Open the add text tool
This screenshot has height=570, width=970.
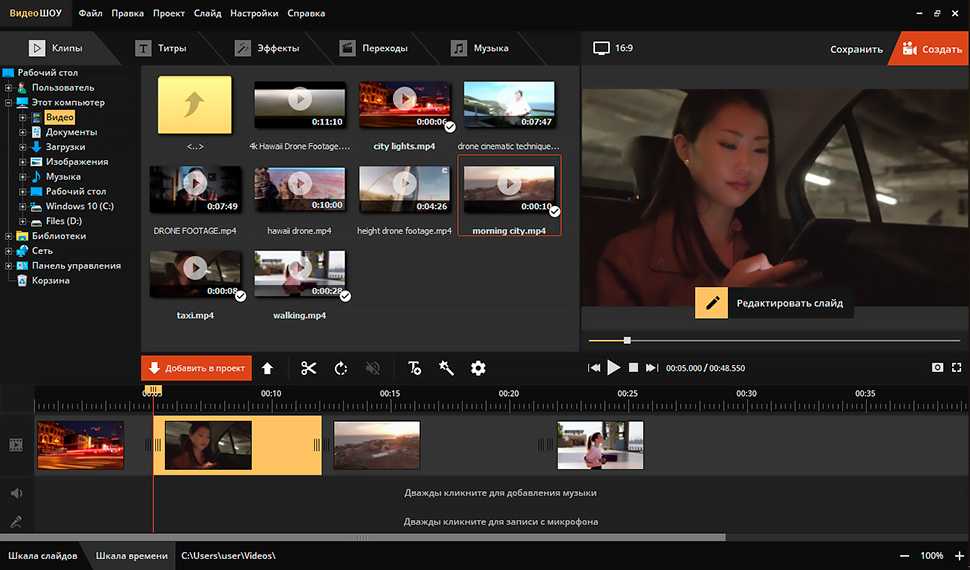[x=414, y=368]
